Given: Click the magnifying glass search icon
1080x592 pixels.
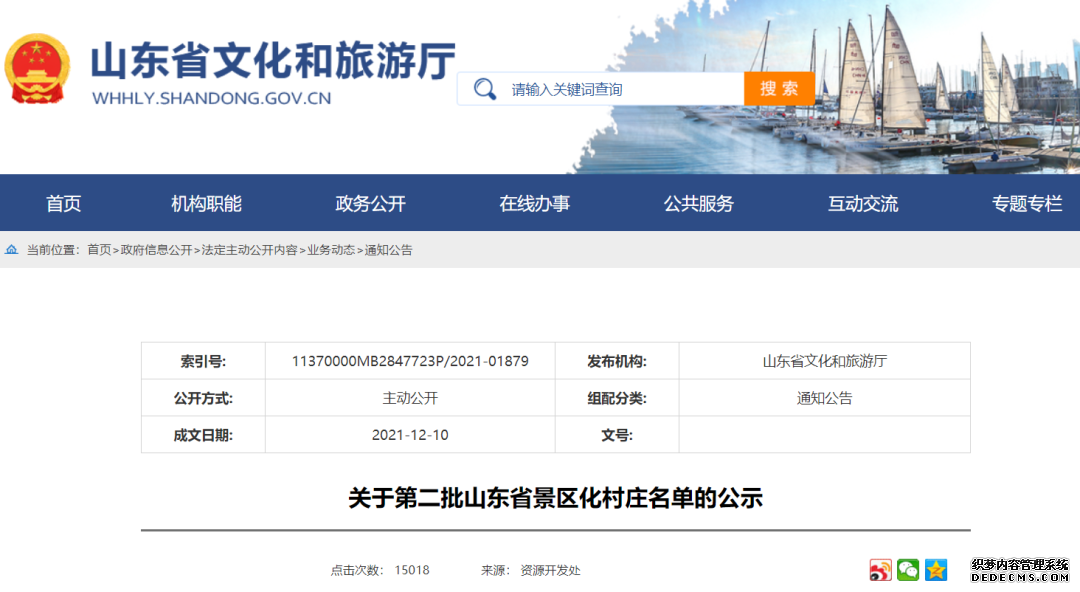Looking at the screenshot, I should [485, 89].
